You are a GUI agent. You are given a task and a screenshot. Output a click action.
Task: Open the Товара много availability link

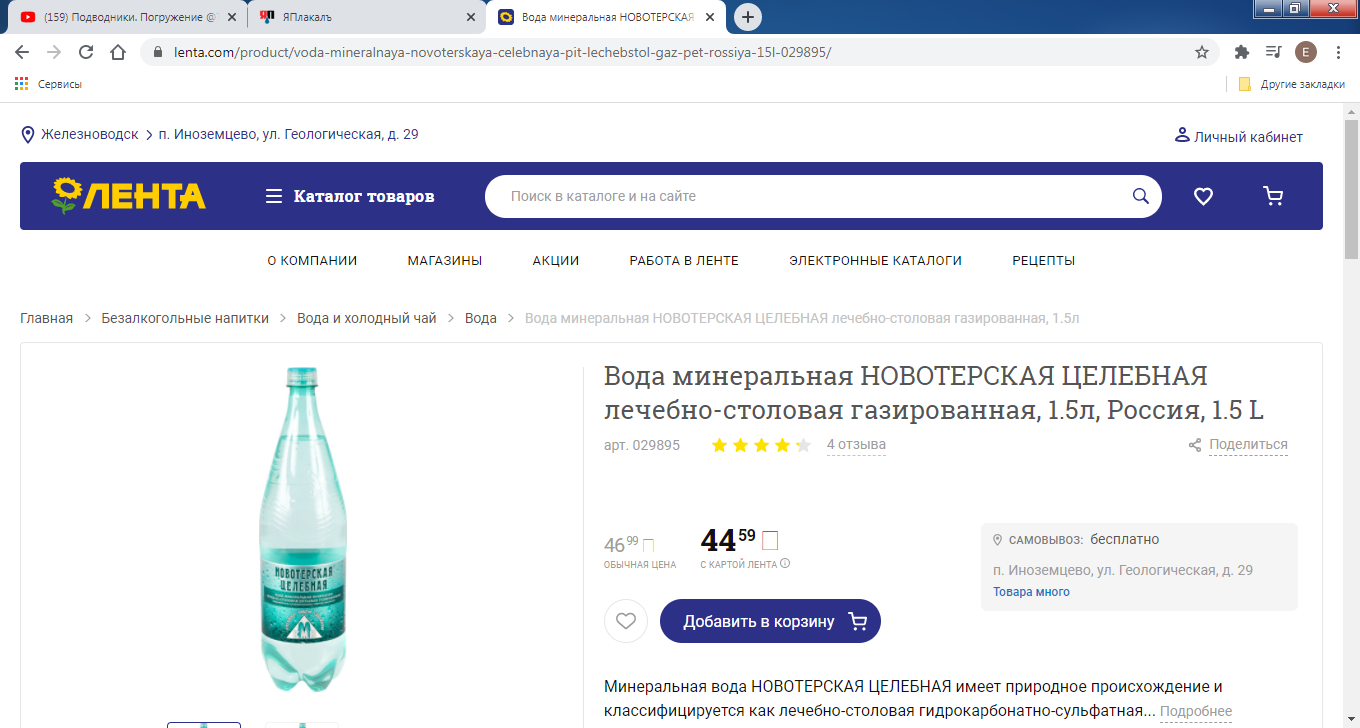[x=1031, y=592]
